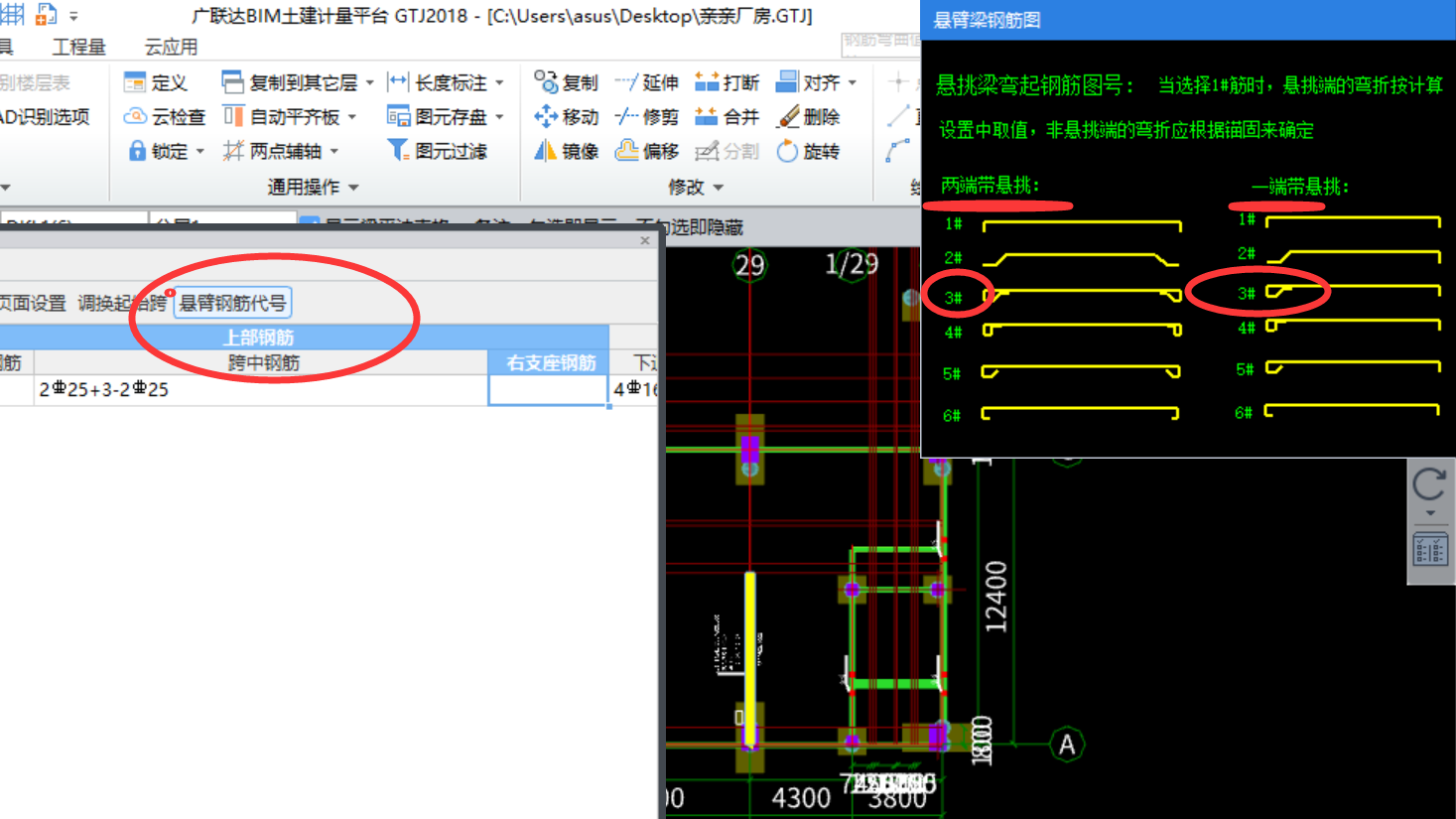Click the circular rotate-view arrow icon
The height and width of the screenshot is (819, 1456).
point(1429,484)
